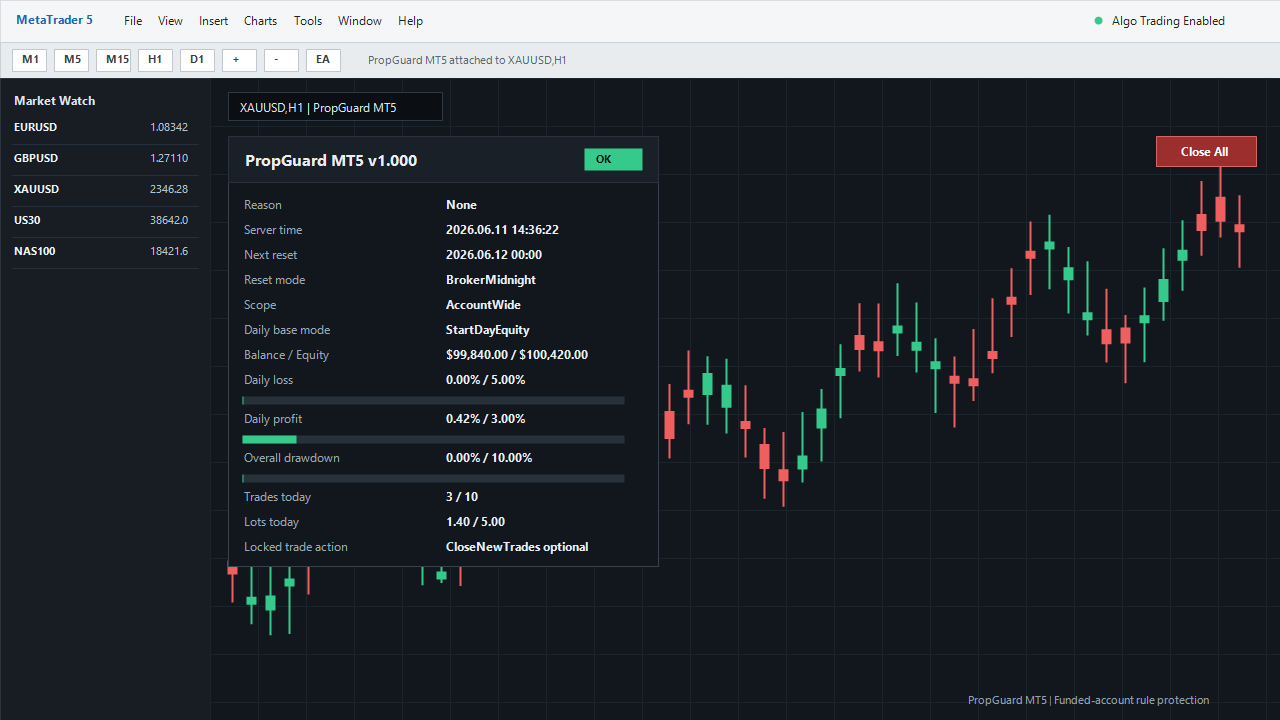Click the Overall drawdown progress bar
Viewport: 1280px width, 720px height.
click(x=433, y=478)
